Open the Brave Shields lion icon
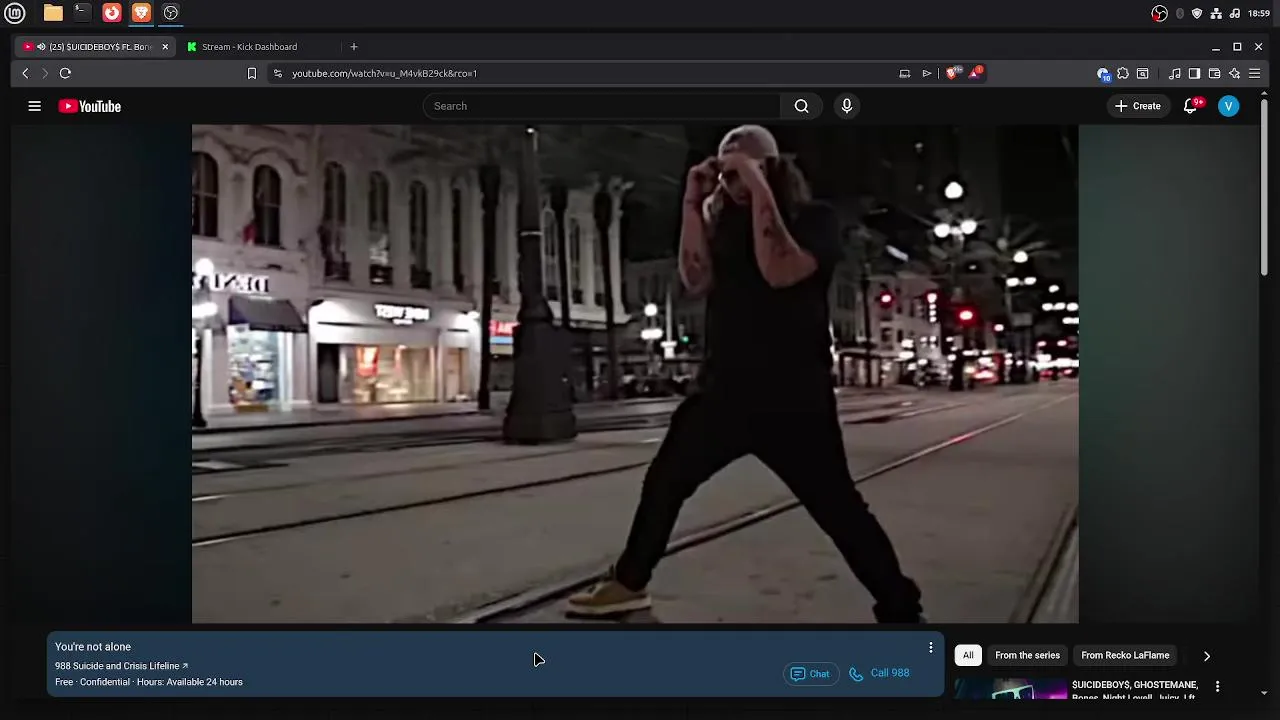Viewport: 1280px width, 720px height. point(953,73)
